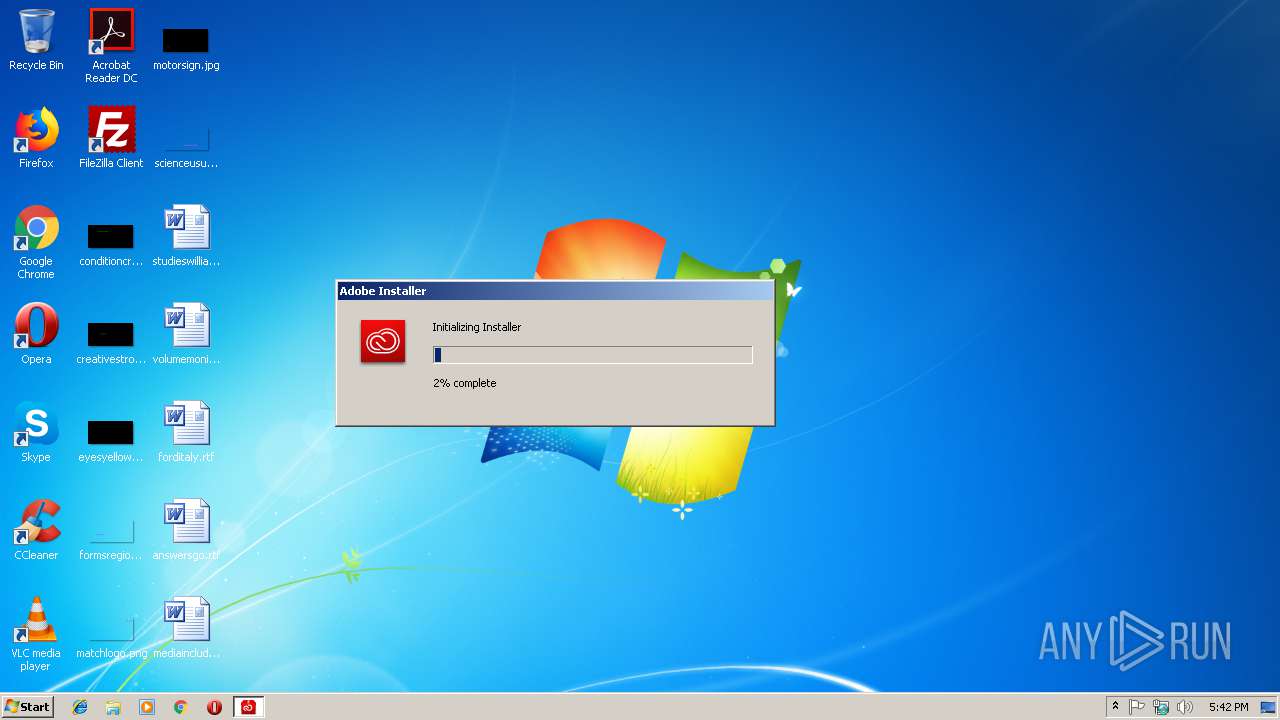Open Windows Explorer from taskbar
1280x720 pixels.
click(x=113, y=707)
